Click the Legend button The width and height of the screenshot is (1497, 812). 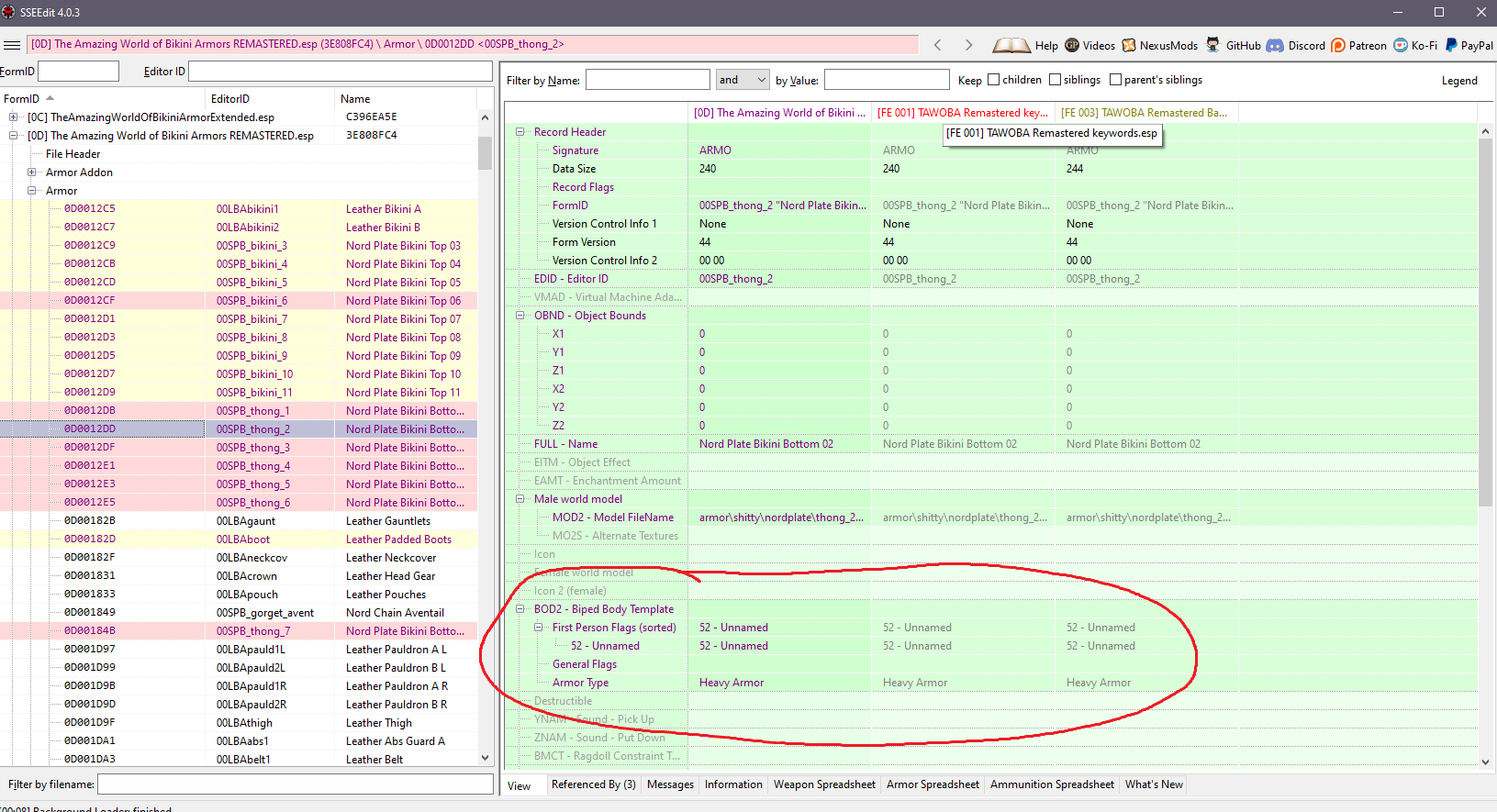[1459, 81]
